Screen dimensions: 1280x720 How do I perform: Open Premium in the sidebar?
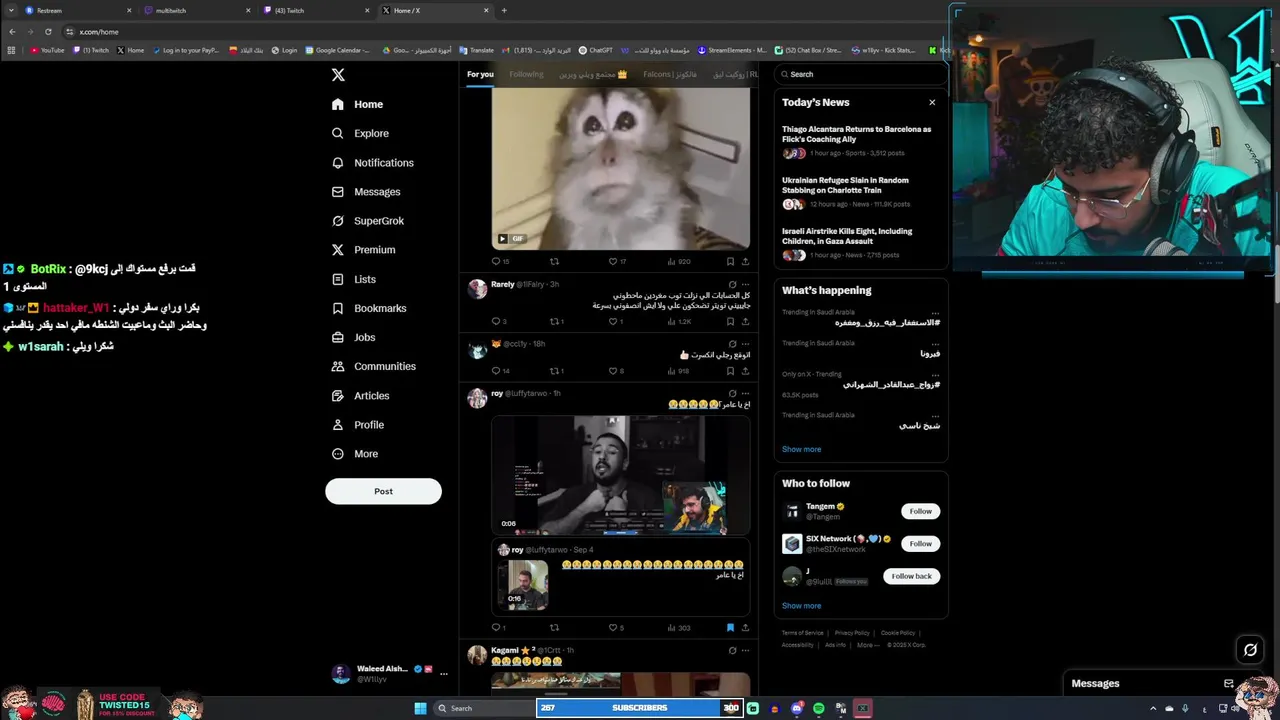point(363,249)
